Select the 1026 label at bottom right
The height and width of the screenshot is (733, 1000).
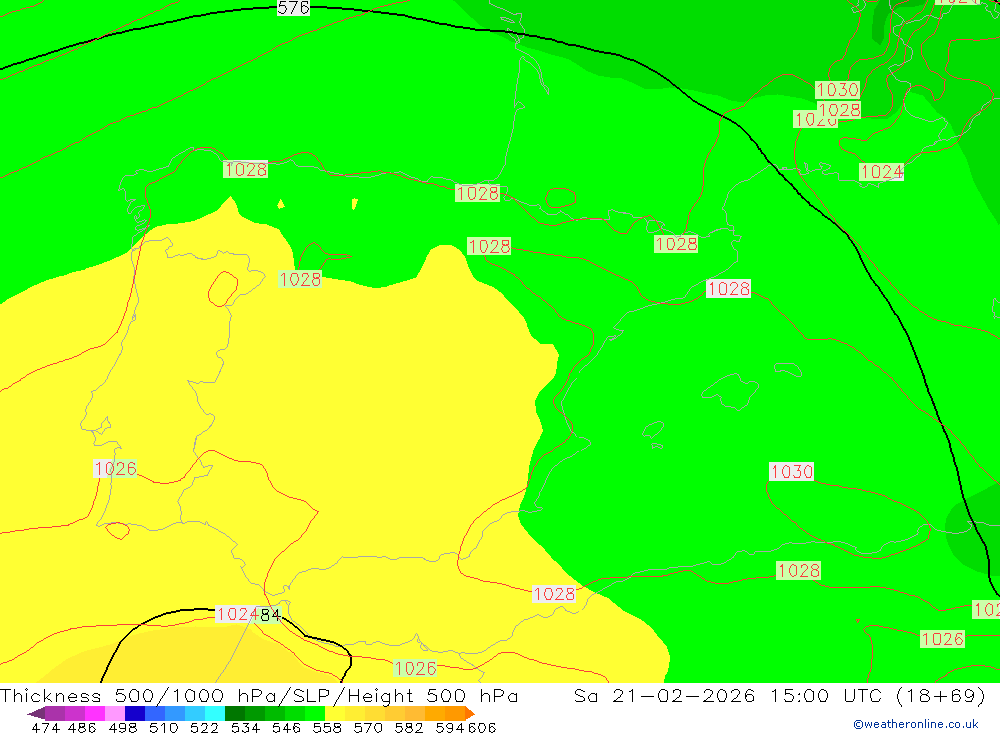(x=942, y=639)
